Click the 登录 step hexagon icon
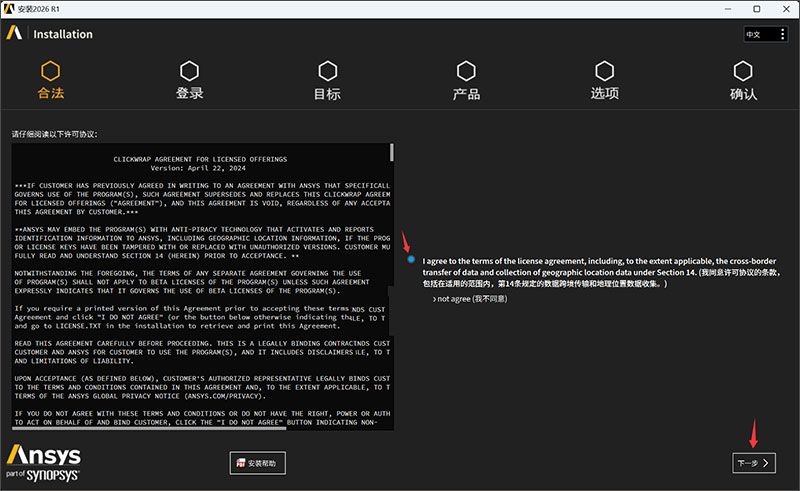The width and height of the screenshot is (800, 491). [189, 71]
